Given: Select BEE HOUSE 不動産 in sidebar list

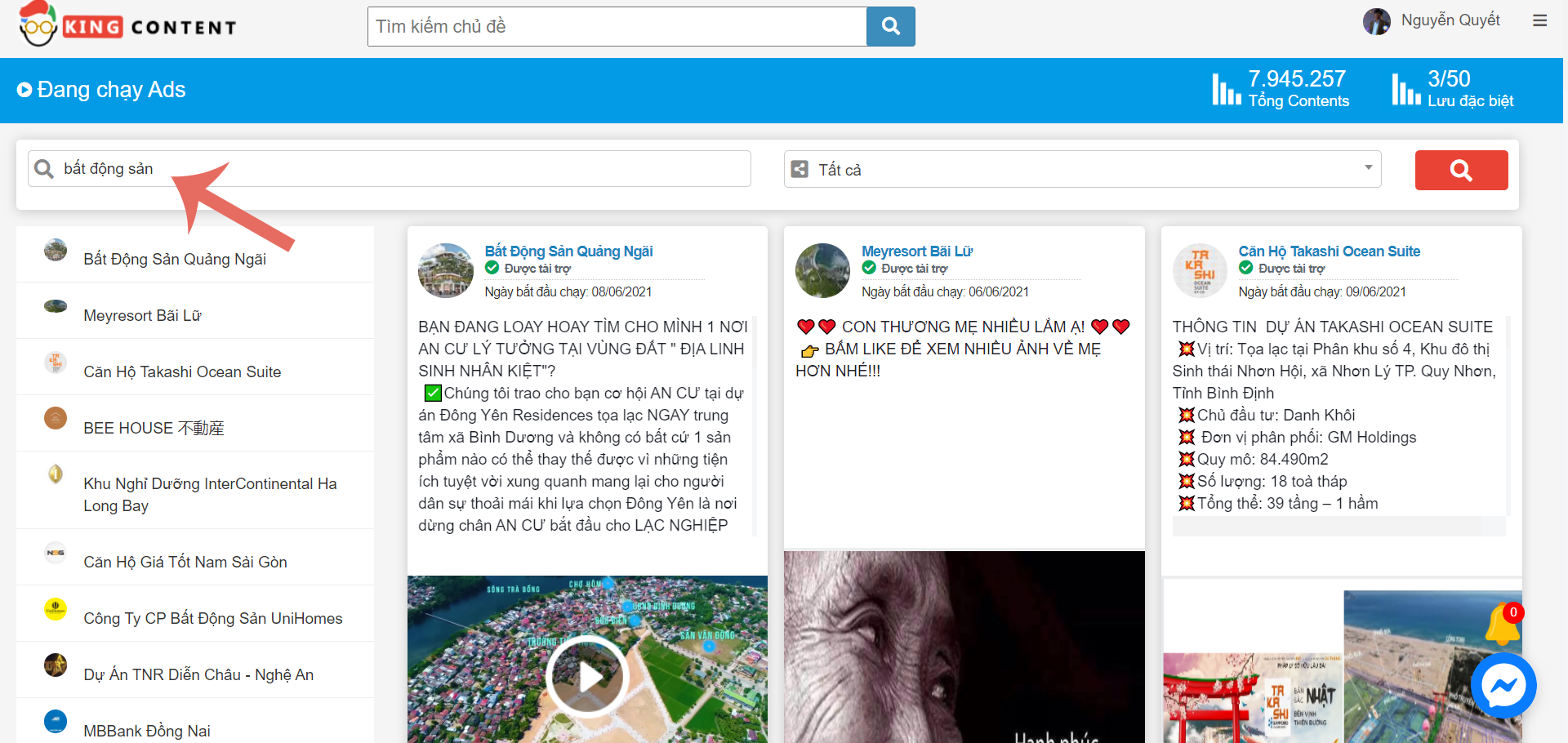Looking at the screenshot, I should (195, 423).
